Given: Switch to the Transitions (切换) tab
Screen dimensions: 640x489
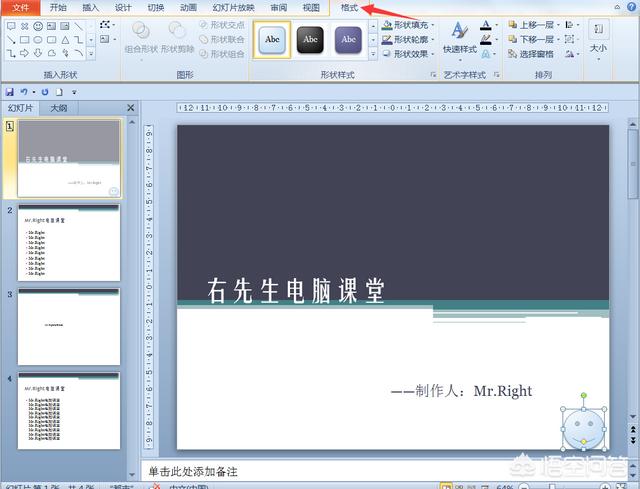Looking at the screenshot, I should 156,8.
